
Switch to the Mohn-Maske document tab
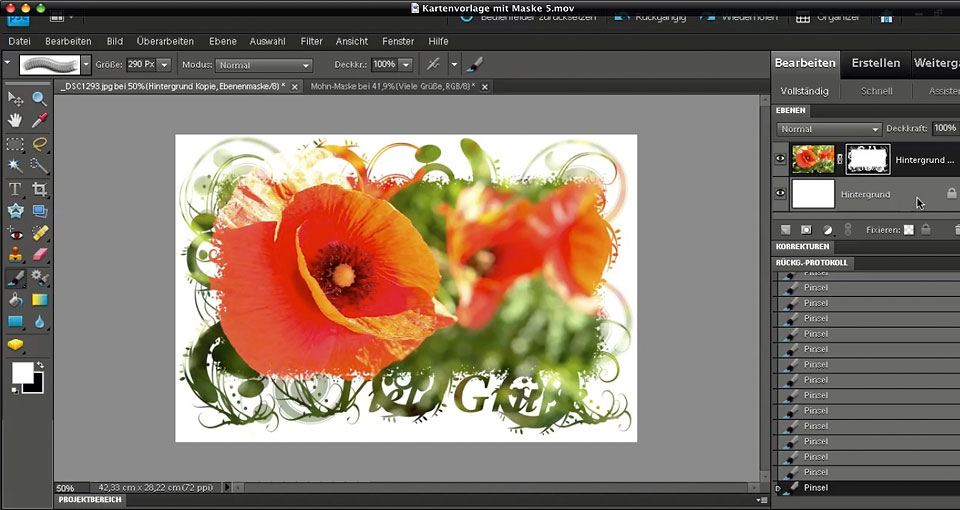click(394, 87)
